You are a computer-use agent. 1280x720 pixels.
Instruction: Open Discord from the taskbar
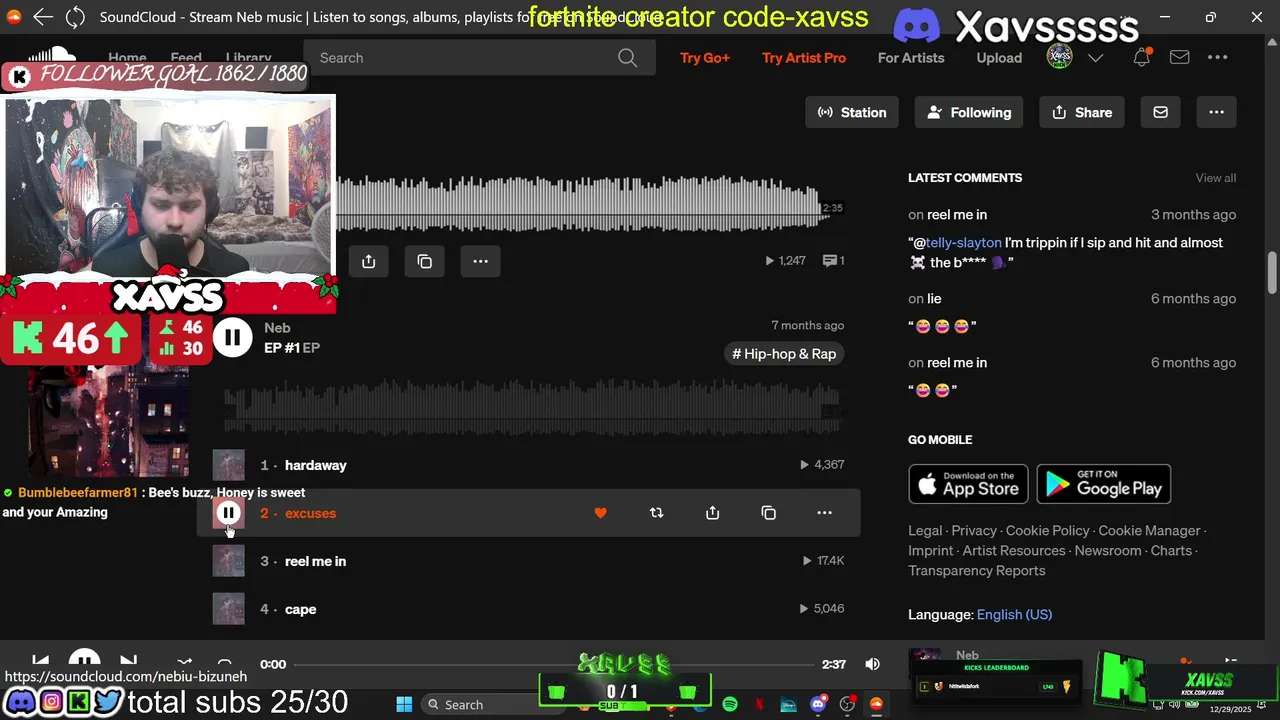tap(818, 705)
